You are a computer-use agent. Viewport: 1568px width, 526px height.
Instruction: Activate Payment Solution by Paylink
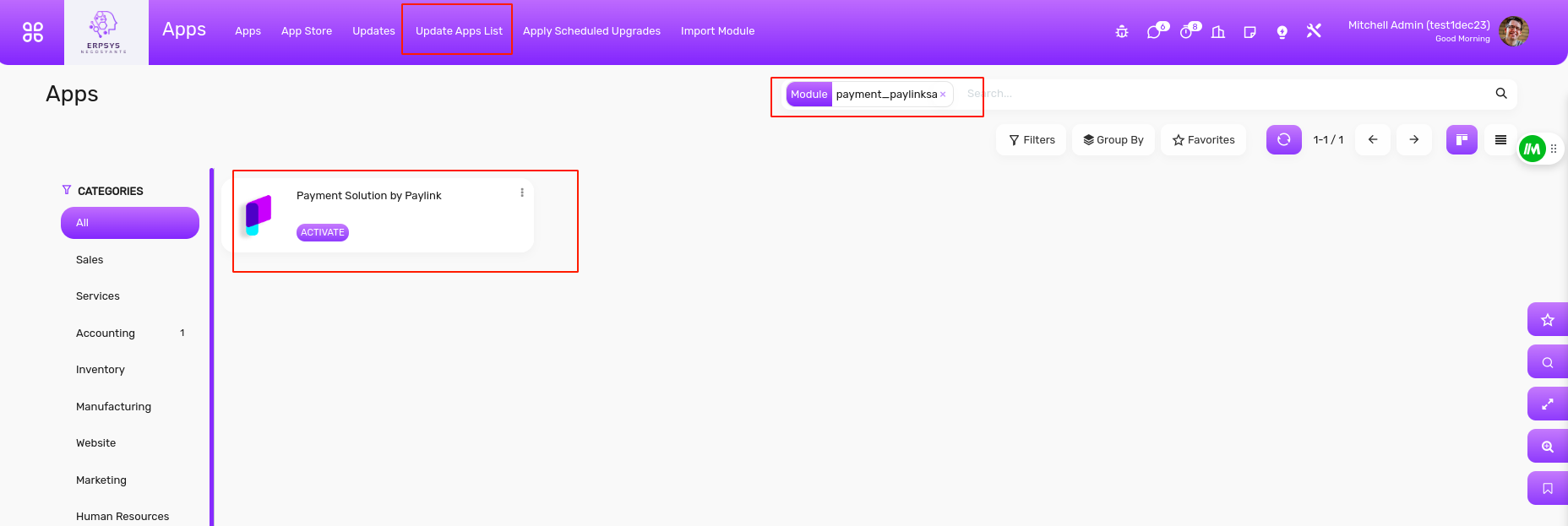coord(323,233)
